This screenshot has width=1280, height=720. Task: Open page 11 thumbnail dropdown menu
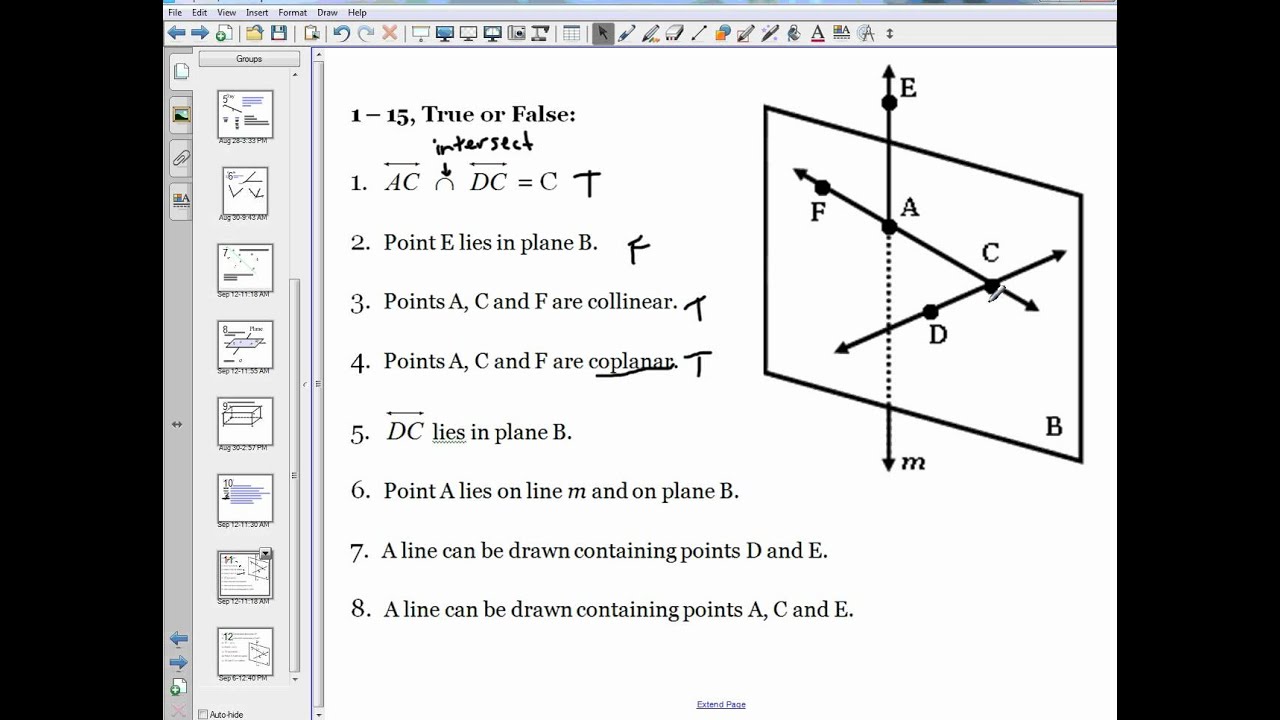tap(266, 554)
